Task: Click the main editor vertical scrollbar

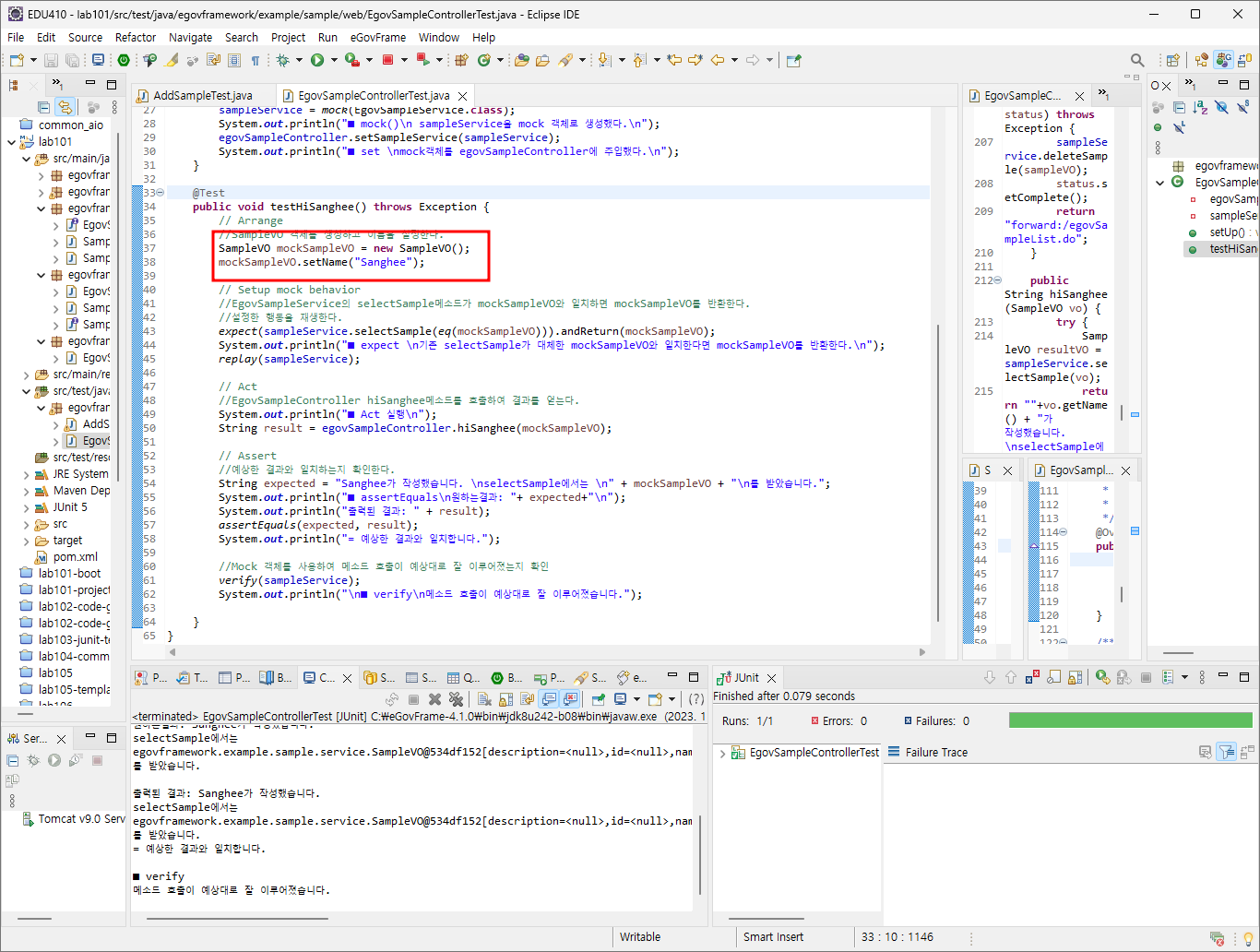Action: point(938,472)
